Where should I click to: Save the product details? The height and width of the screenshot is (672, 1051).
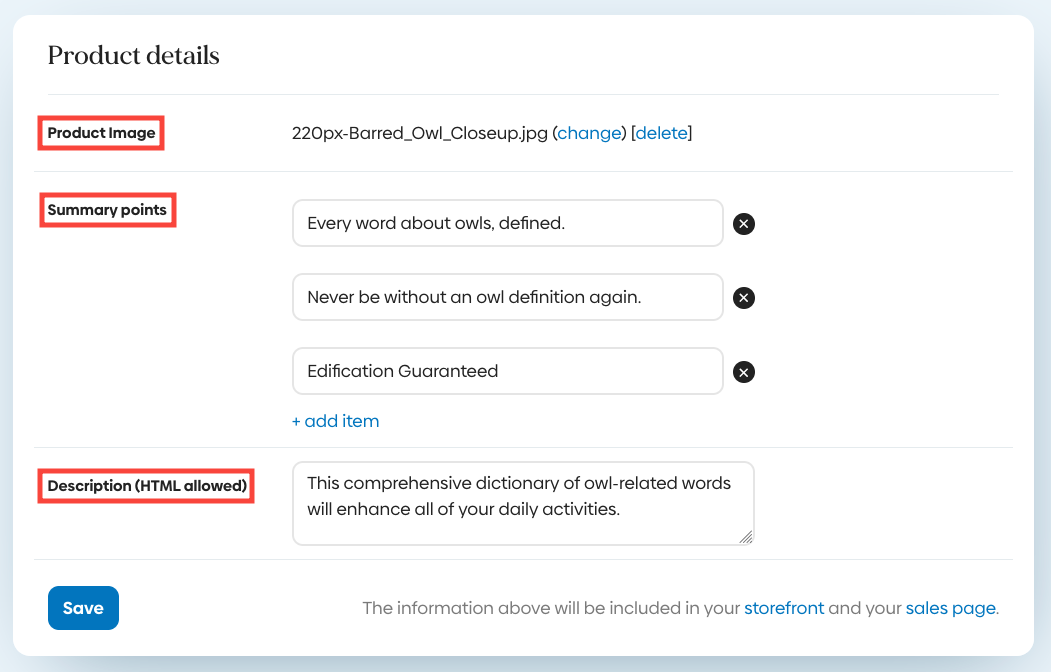[x=83, y=608]
